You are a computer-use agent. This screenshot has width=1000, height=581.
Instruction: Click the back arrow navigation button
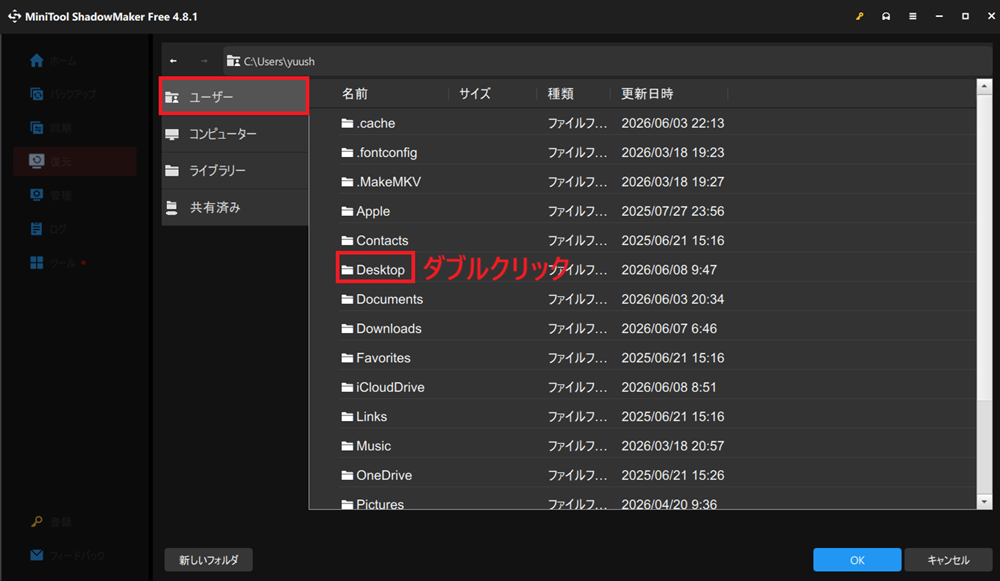(173, 61)
